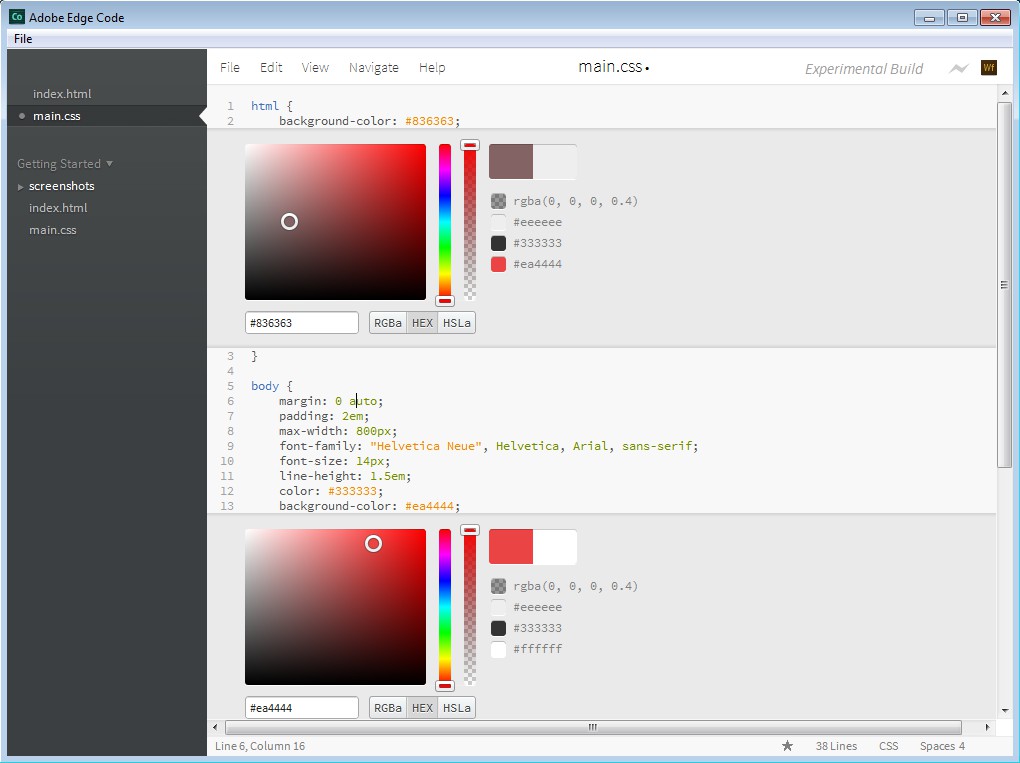This screenshot has width=1020, height=763.
Task: Click the Live Preview lightning bolt icon
Action: 959,68
